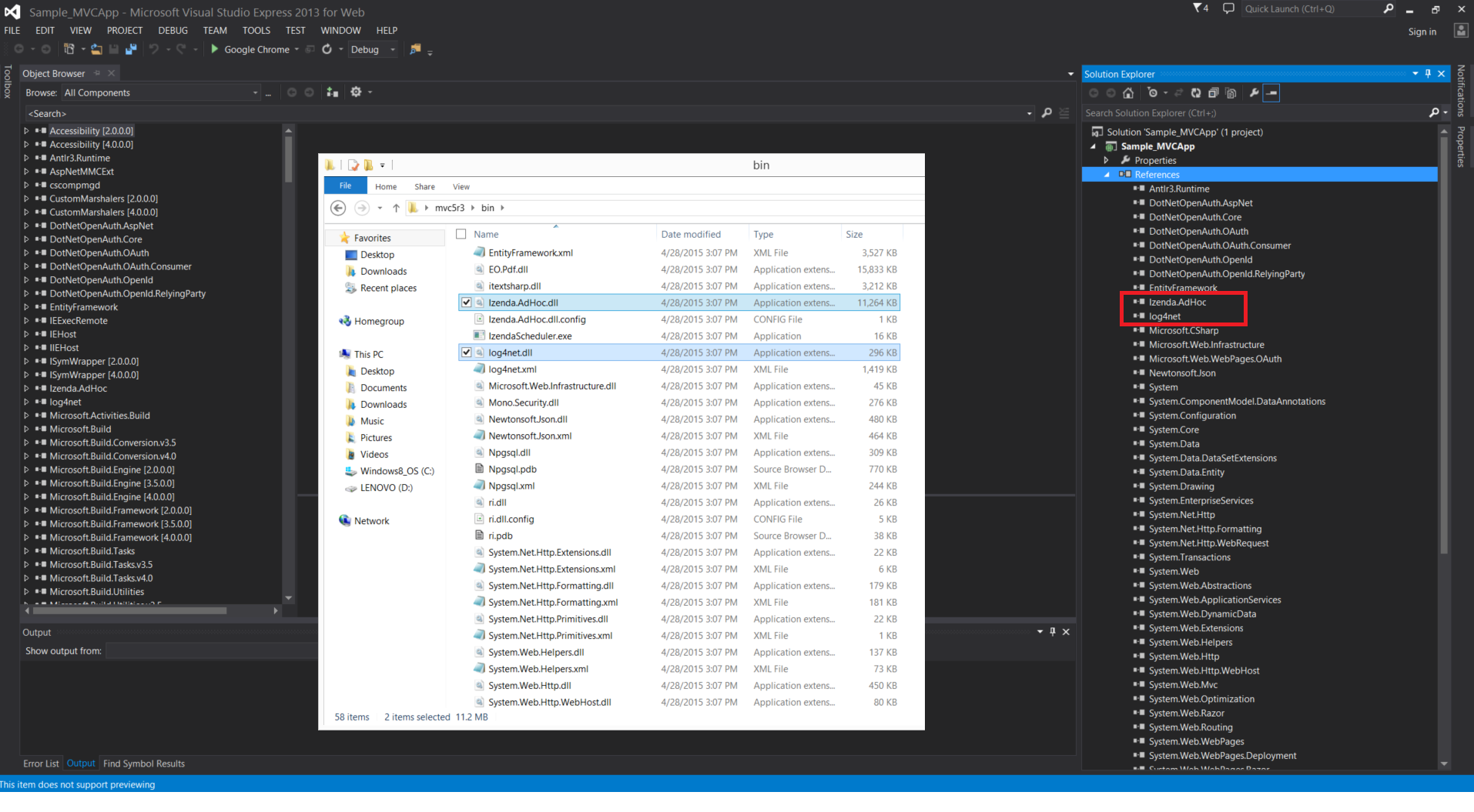Collapse all nodes in Solution Explorer
The width and height of the screenshot is (1474, 812).
pyautogui.click(x=1214, y=93)
